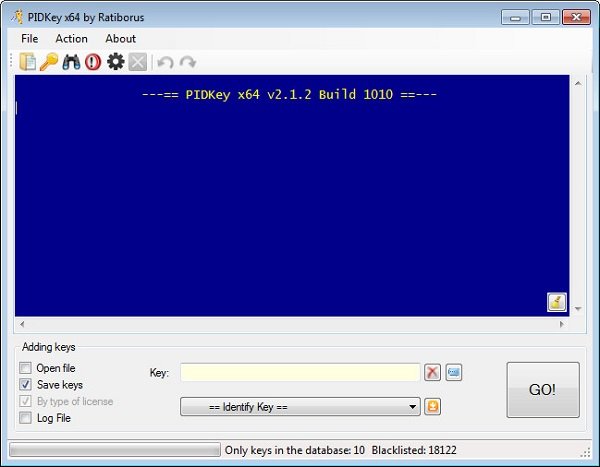Click the progress bar in status bar
This screenshot has height=467, width=600.
[115, 450]
